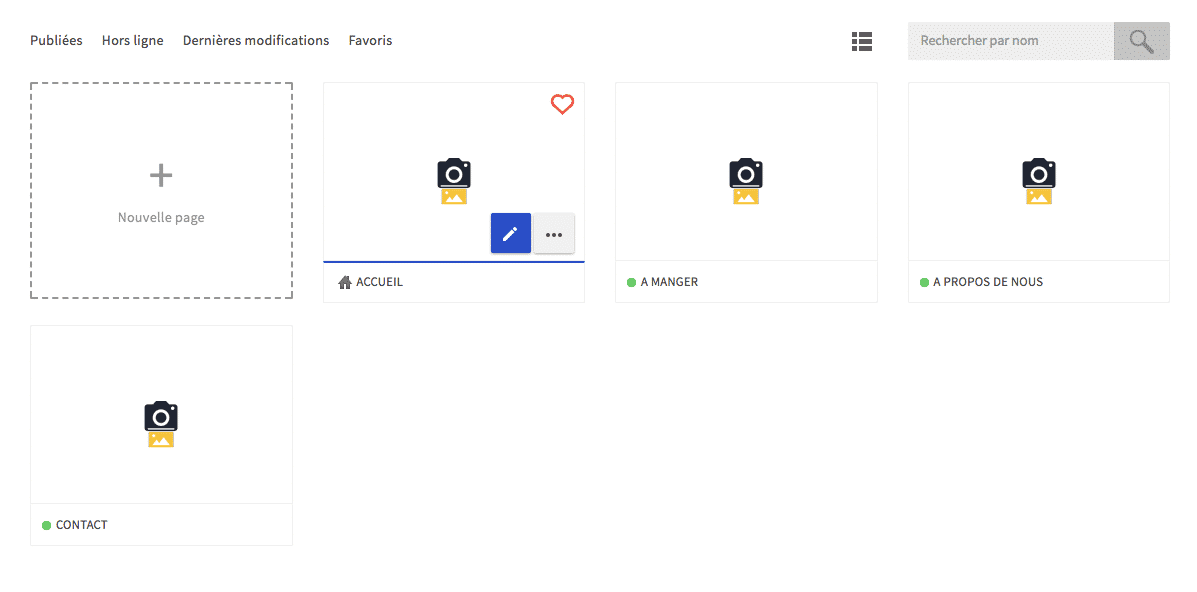Click the home icon beside ACCUEIL

pyautogui.click(x=345, y=283)
